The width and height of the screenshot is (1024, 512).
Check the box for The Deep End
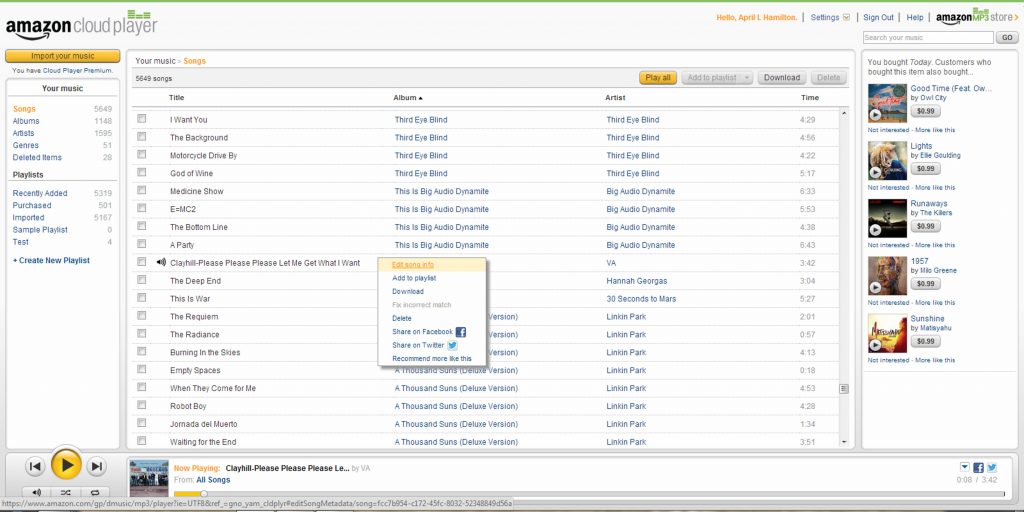tap(142, 280)
